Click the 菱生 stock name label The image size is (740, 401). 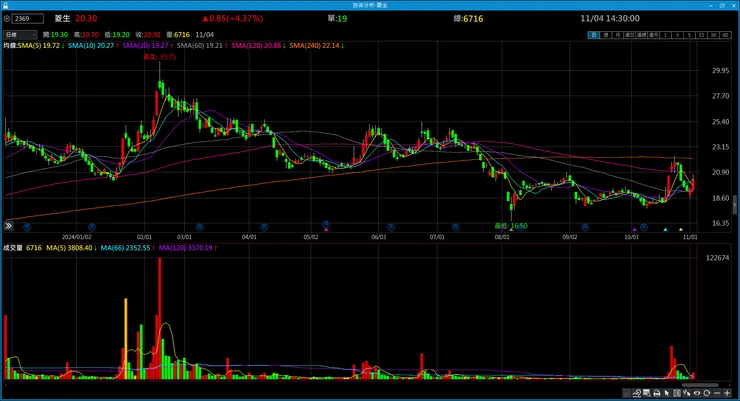tap(62, 18)
